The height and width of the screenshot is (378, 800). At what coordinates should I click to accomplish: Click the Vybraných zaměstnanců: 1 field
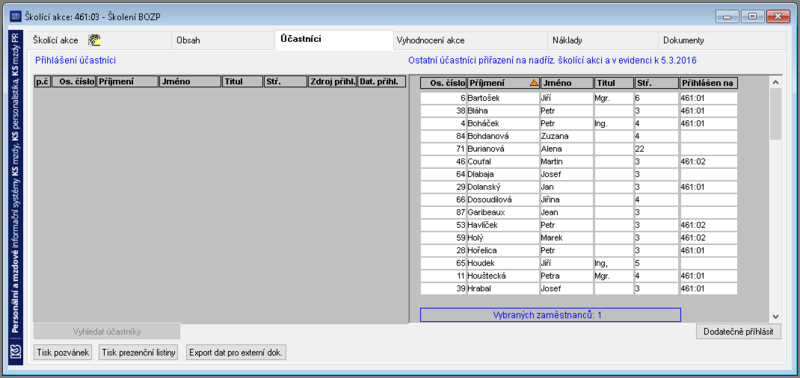point(551,315)
